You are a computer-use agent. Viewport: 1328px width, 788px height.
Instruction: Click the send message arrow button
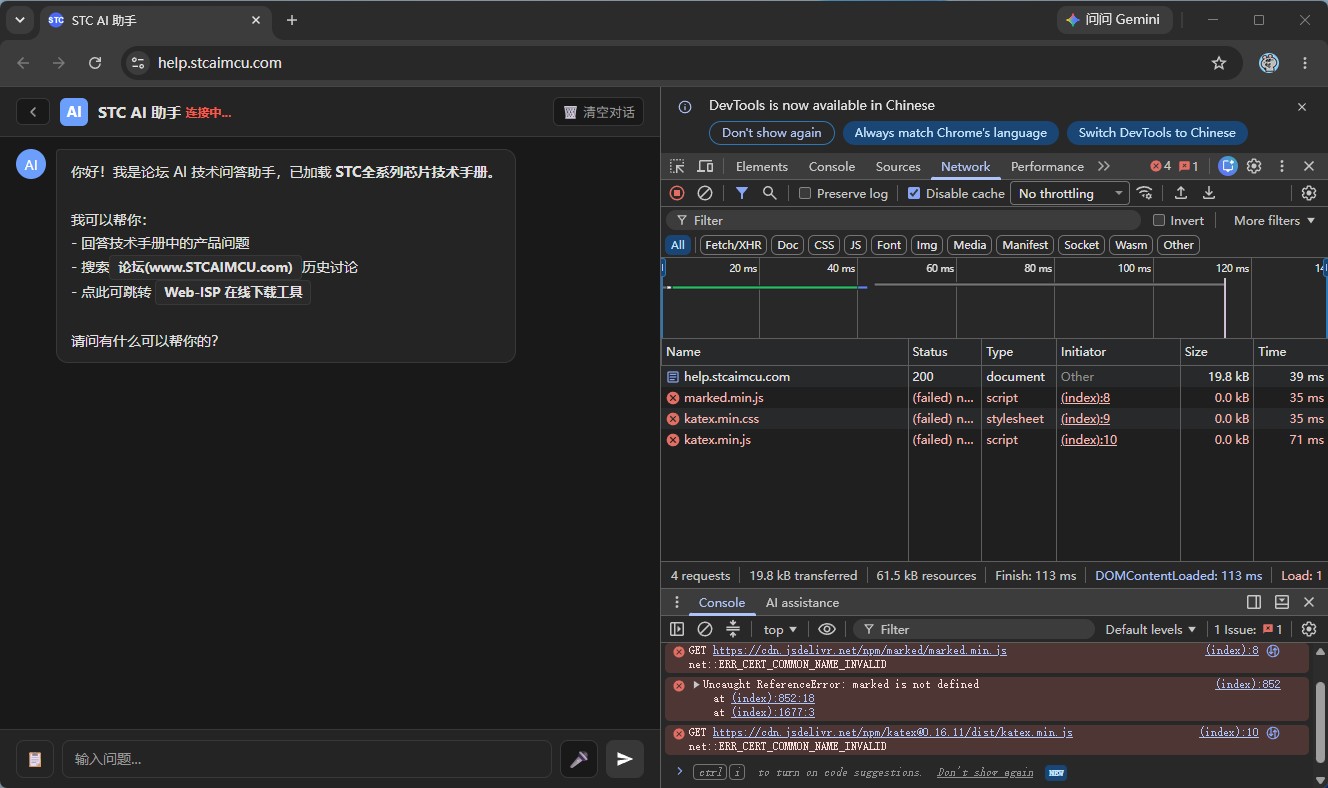point(624,759)
